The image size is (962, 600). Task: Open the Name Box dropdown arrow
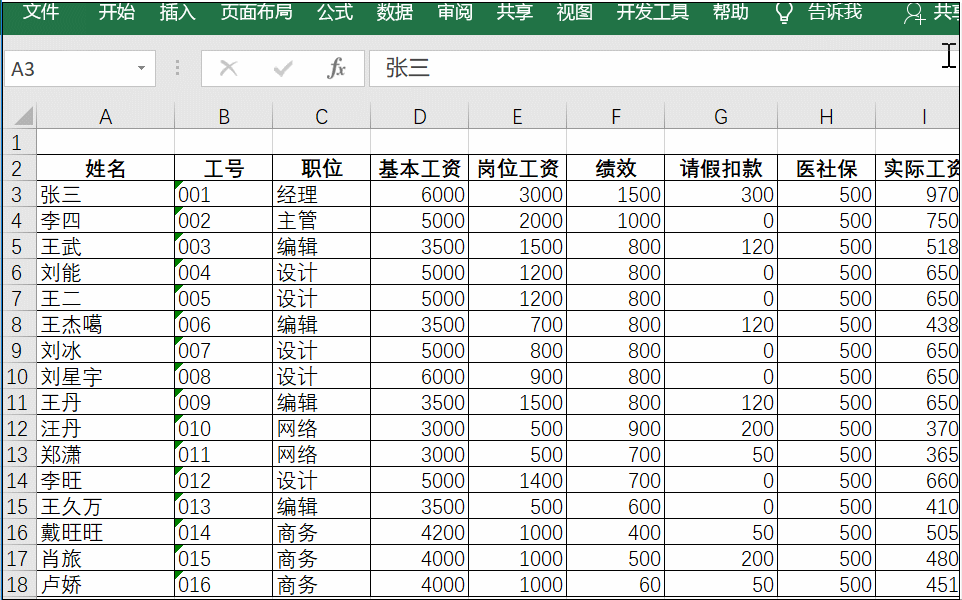[x=139, y=69]
